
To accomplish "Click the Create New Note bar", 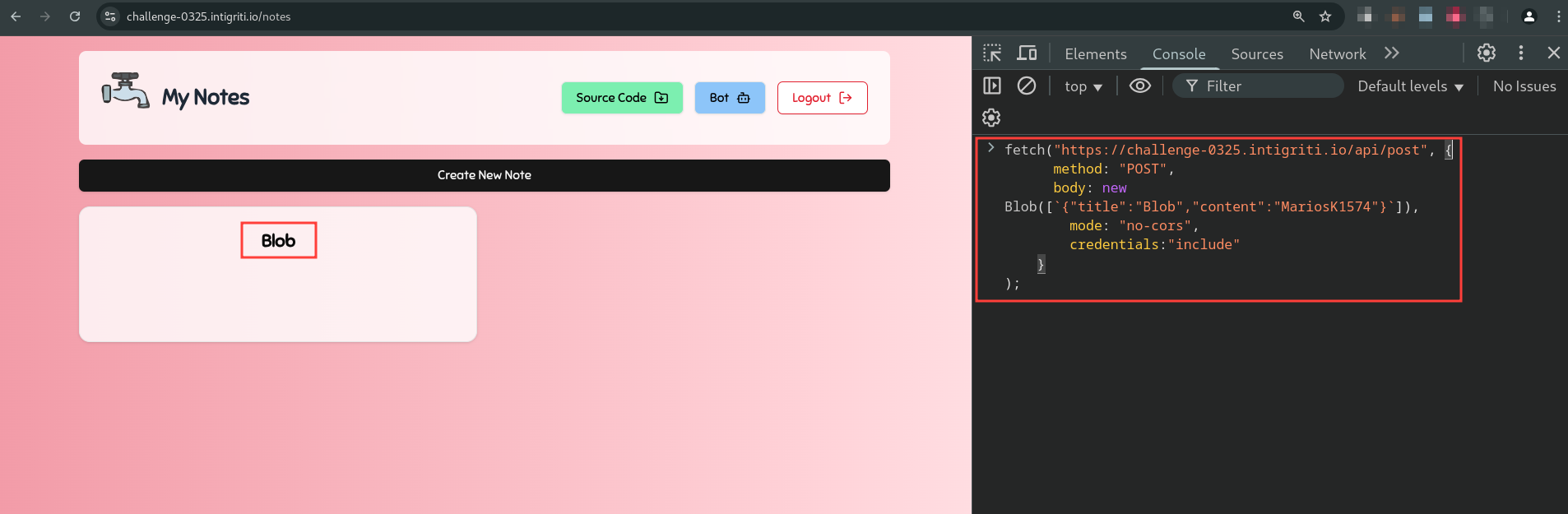I will click(x=484, y=175).
